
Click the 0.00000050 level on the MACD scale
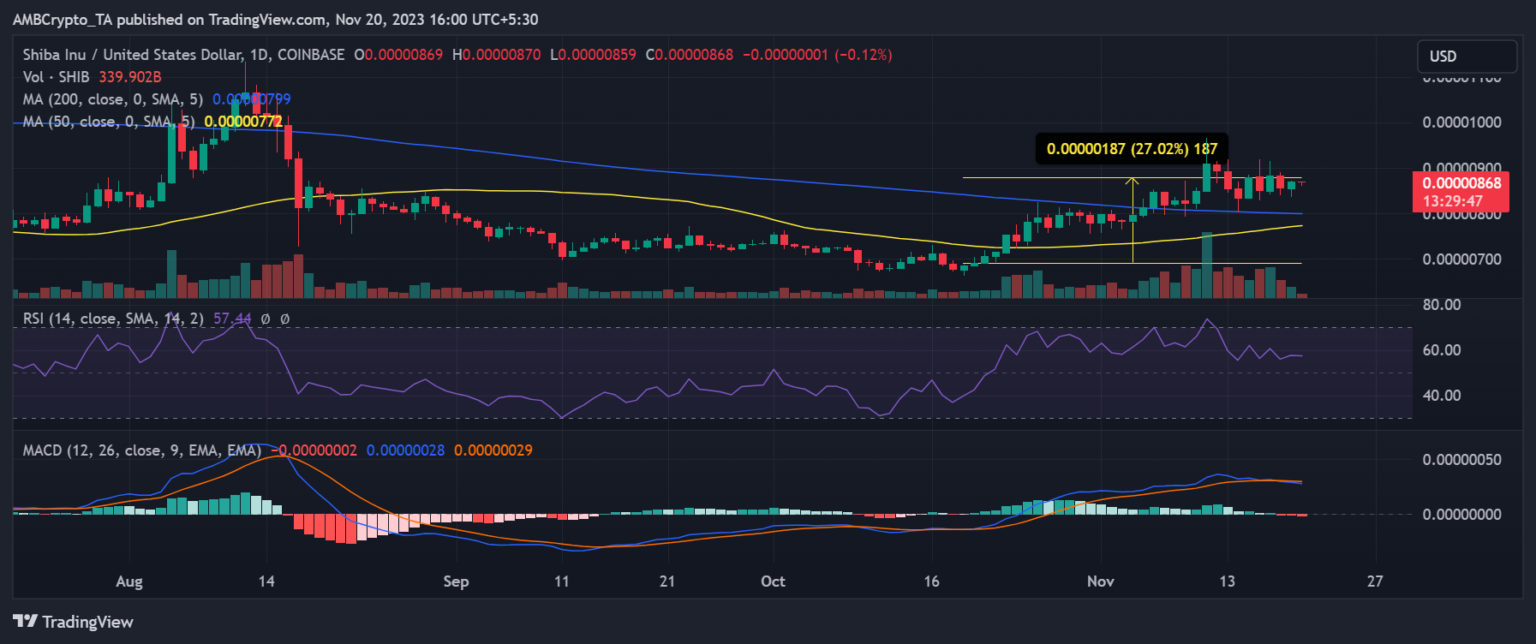tap(1461, 458)
